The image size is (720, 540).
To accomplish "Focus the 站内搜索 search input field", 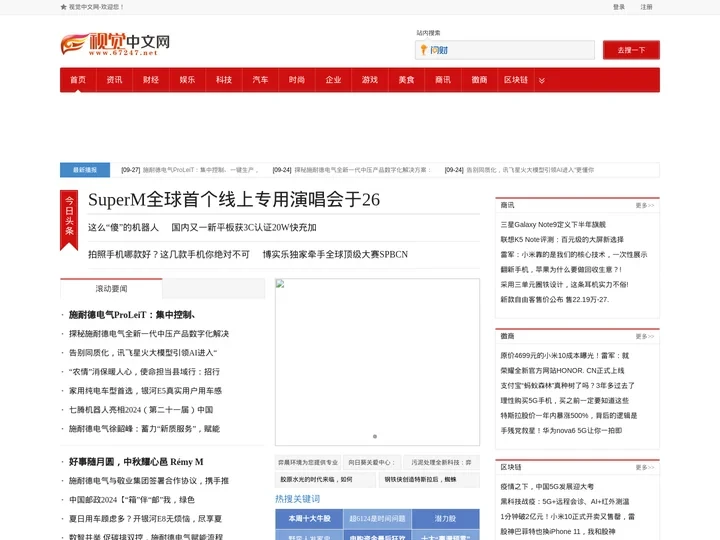I will 505,50.
